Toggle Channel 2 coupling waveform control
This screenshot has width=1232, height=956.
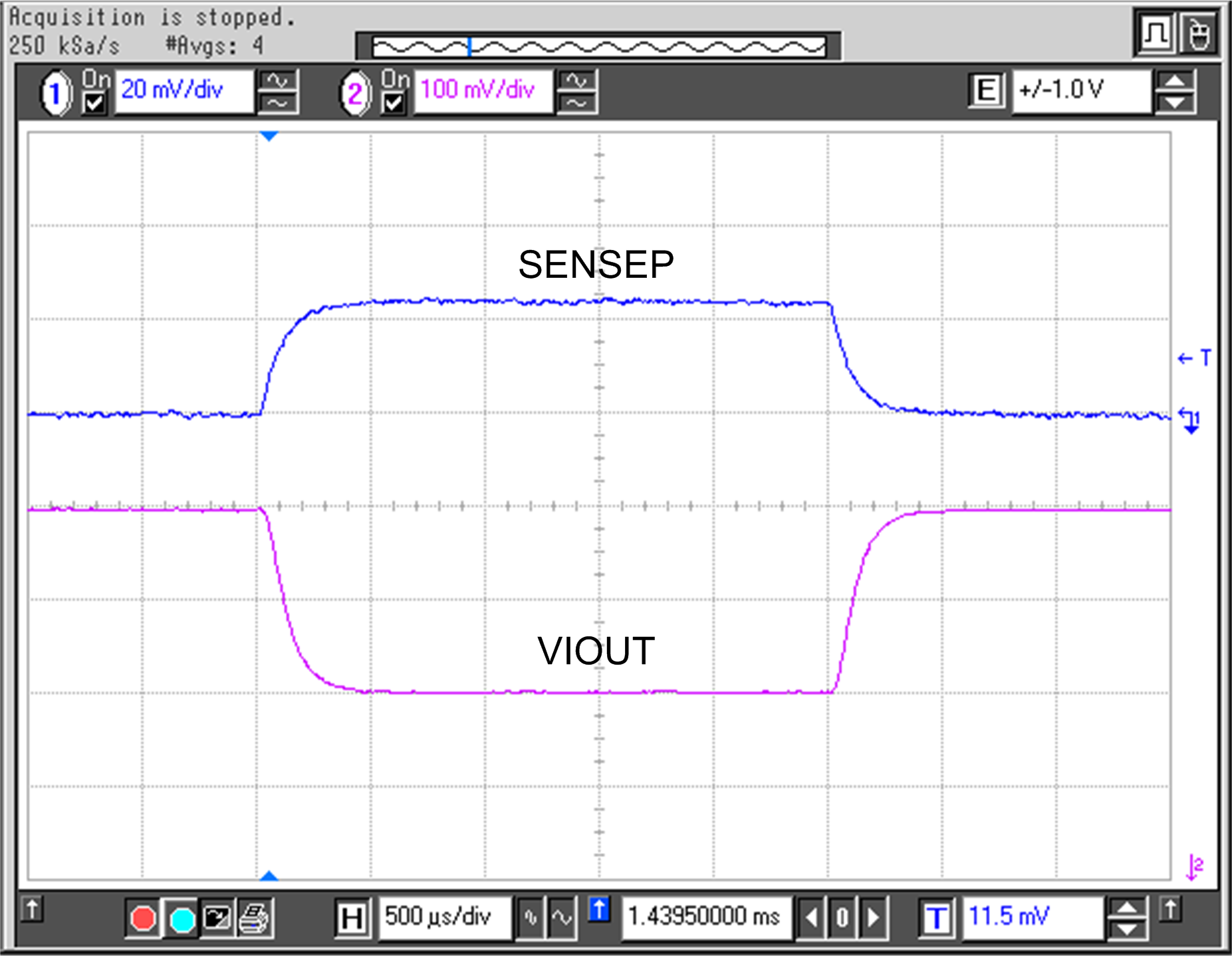(x=577, y=91)
